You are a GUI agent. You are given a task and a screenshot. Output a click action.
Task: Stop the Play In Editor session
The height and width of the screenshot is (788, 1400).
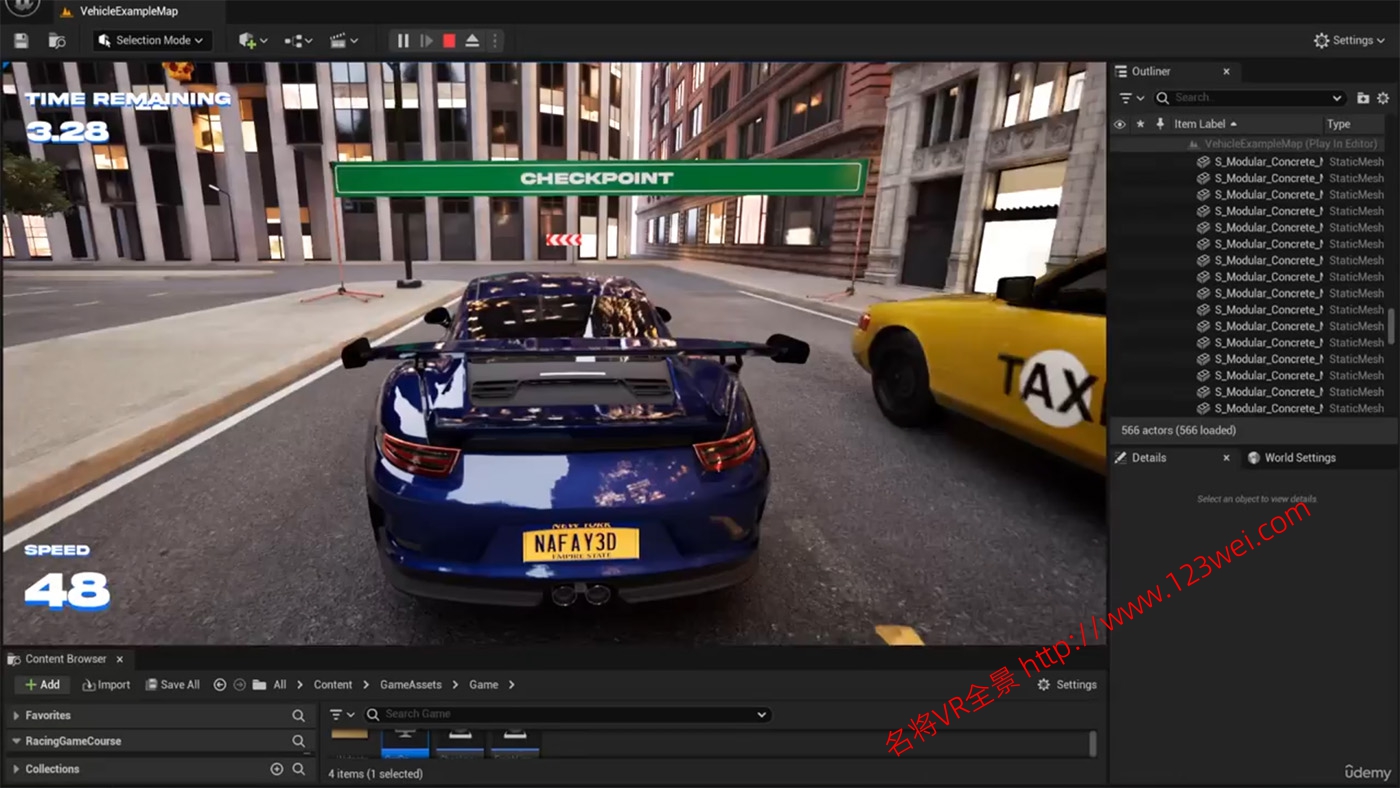[449, 41]
